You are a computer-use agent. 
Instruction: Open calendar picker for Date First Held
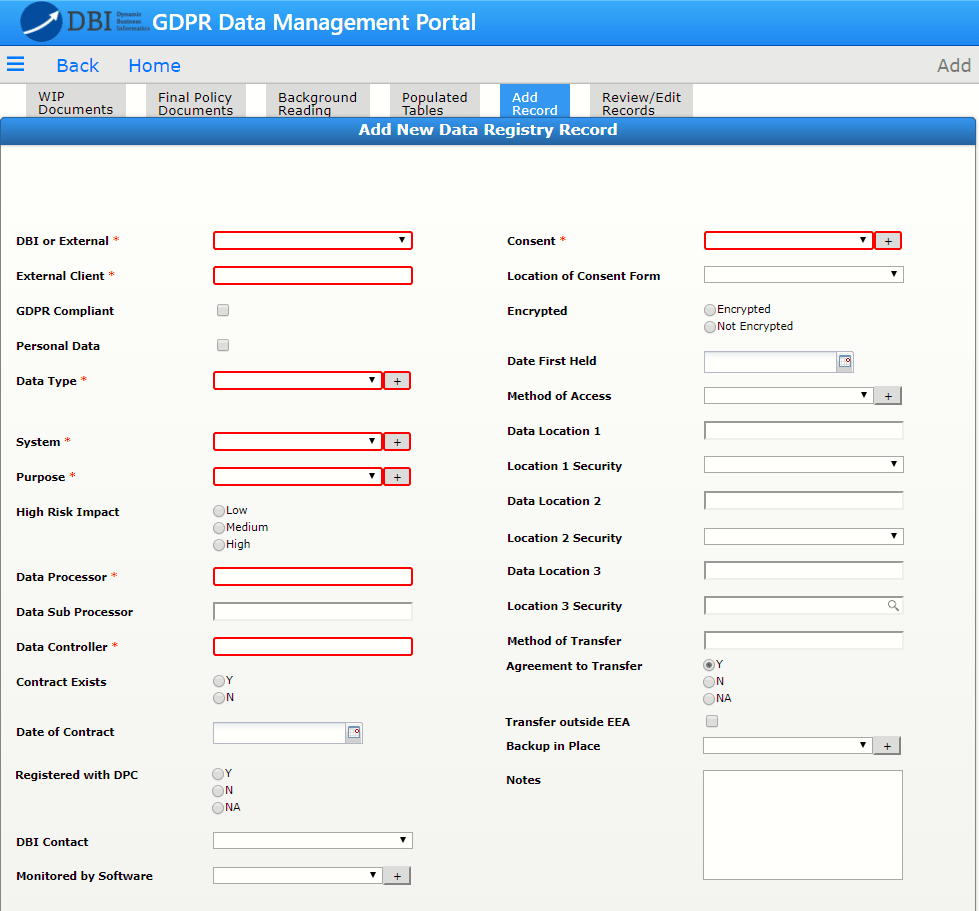(x=845, y=362)
